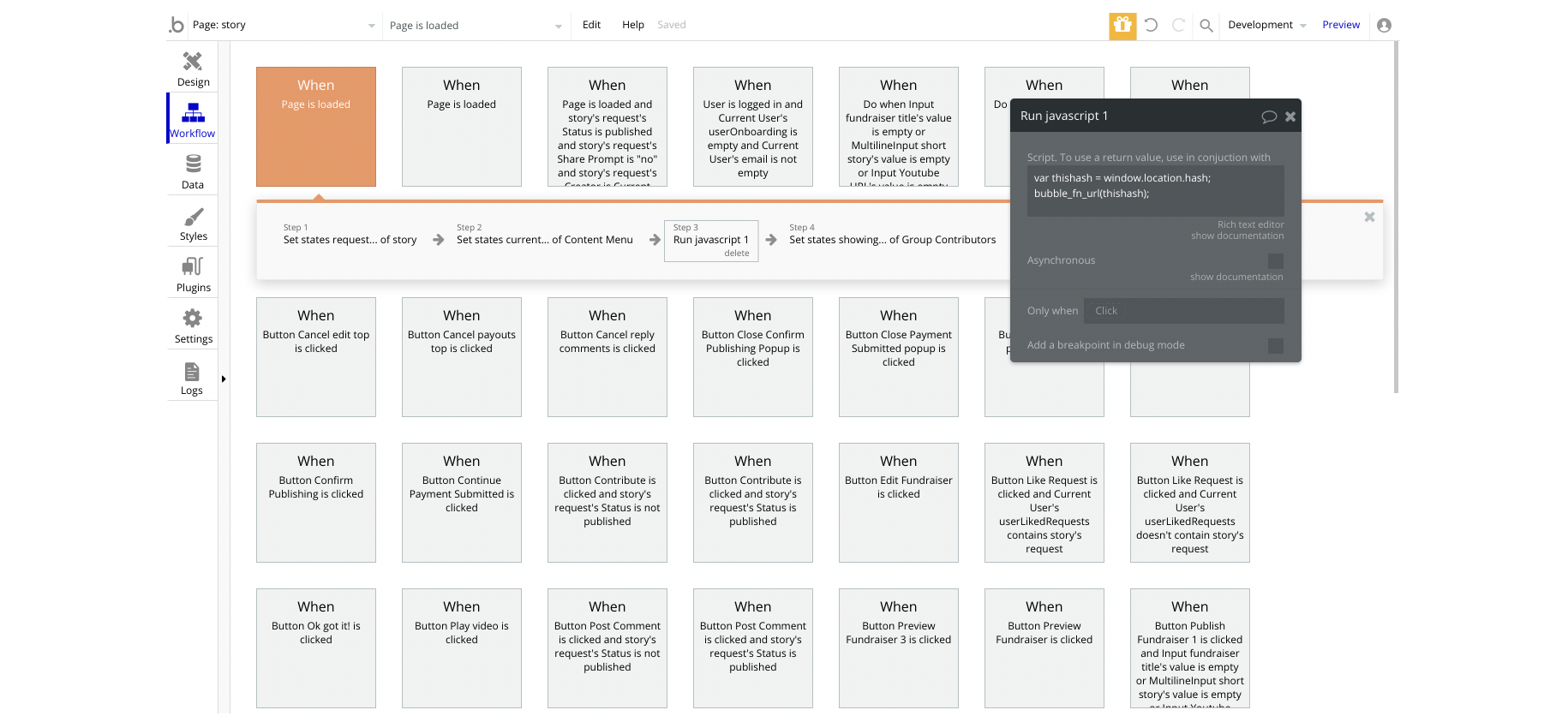Expand the collapsed sidebar arrow
The height and width of the screenshot is (716, 1568).
(224, 379)
